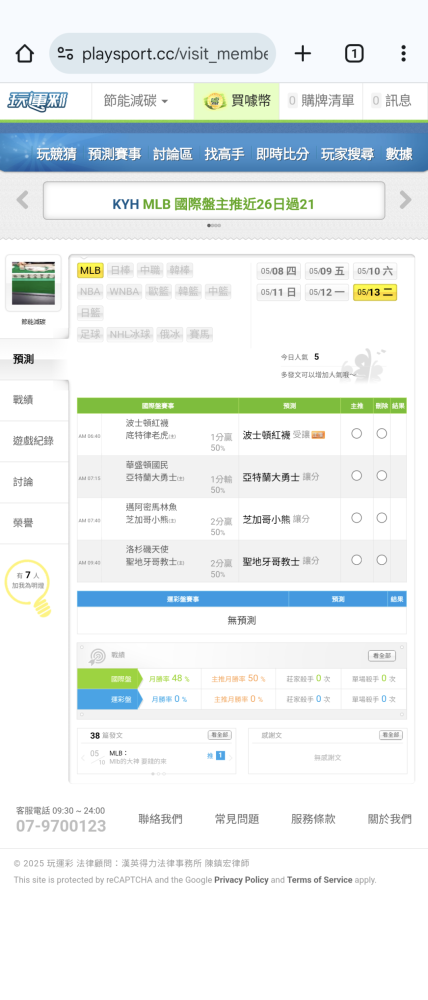428x1000 pixels.
Task: Tap the browser home icon
Action: [x=24, y=54]
